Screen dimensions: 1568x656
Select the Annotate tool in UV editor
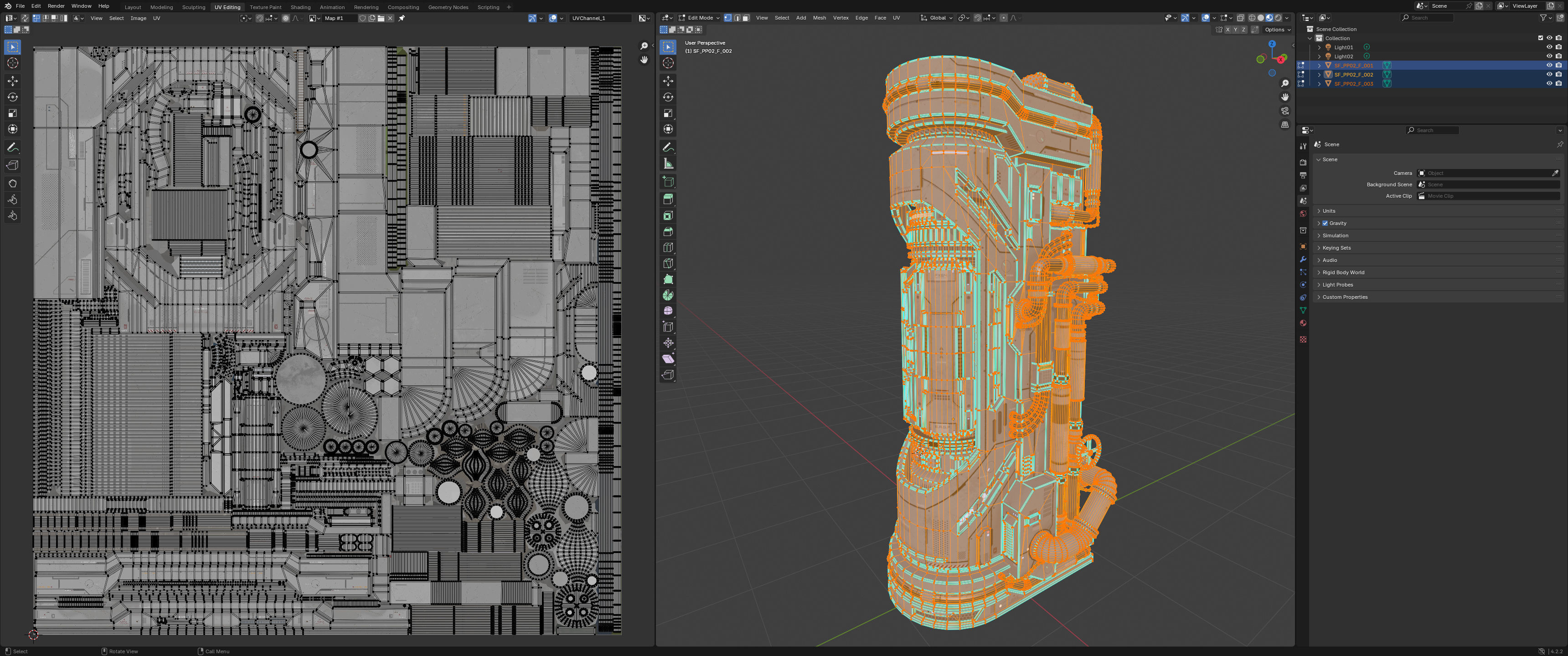coord(12,148)
